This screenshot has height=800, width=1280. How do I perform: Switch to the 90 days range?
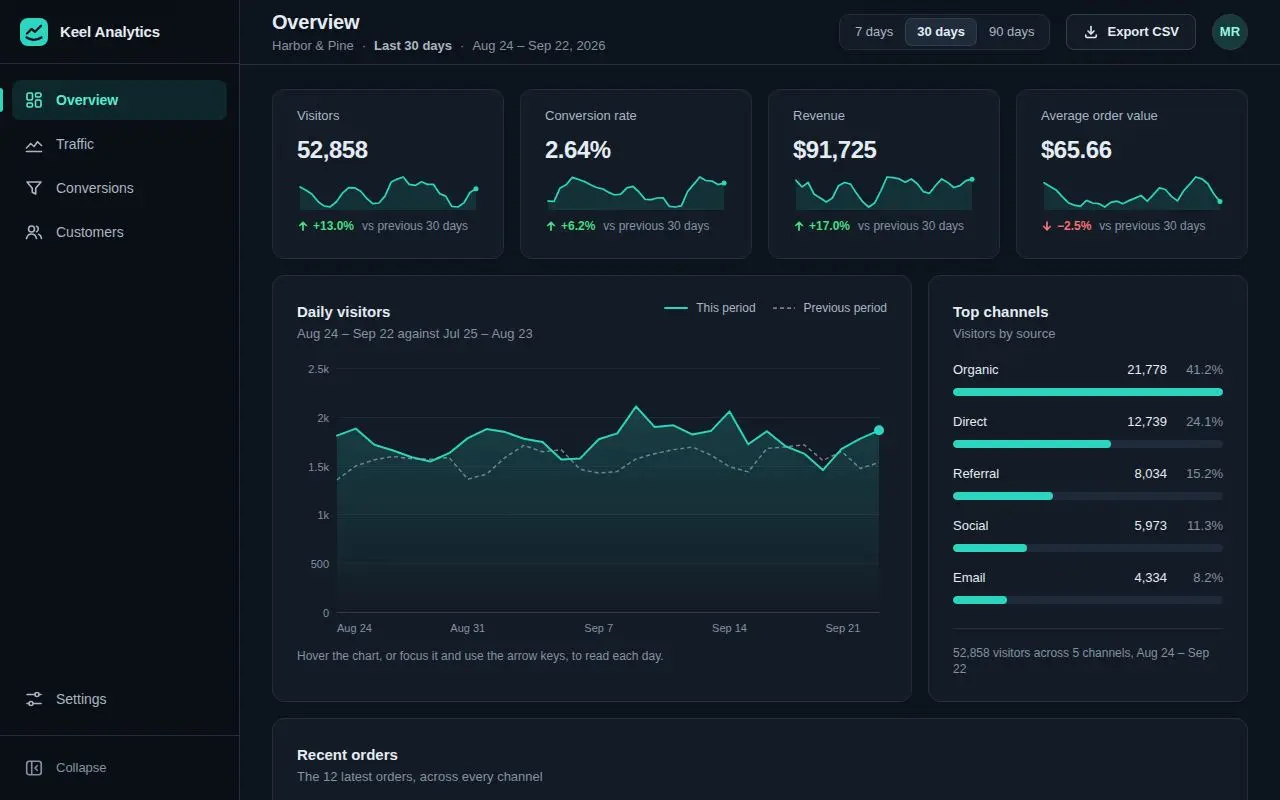1011,32
